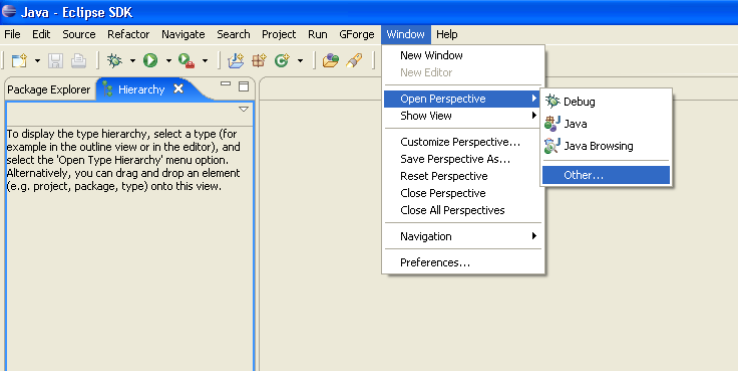
Task: Switch to the Package Explorer tab
Action: (48, 89)
